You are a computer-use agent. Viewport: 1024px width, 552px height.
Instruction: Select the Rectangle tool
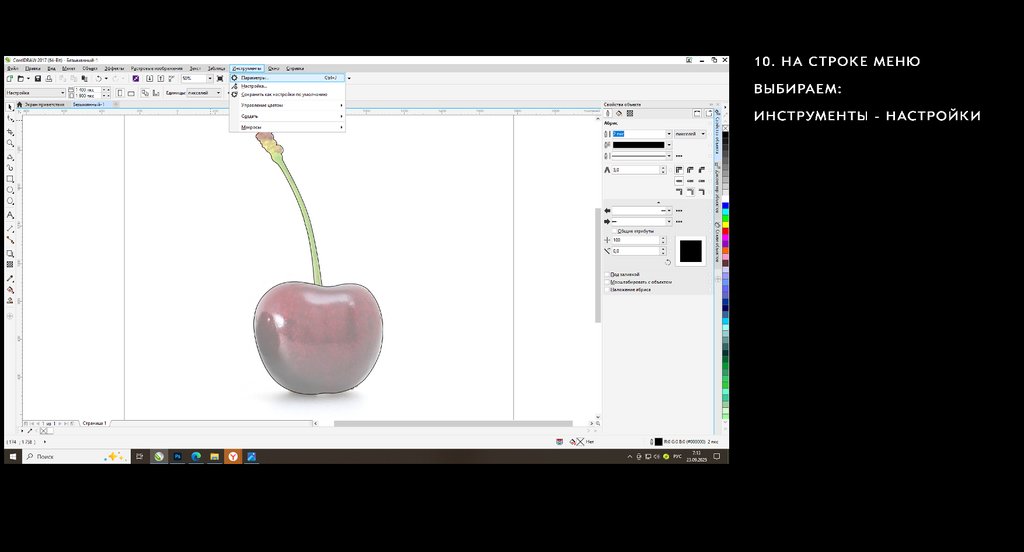(10, 178)
